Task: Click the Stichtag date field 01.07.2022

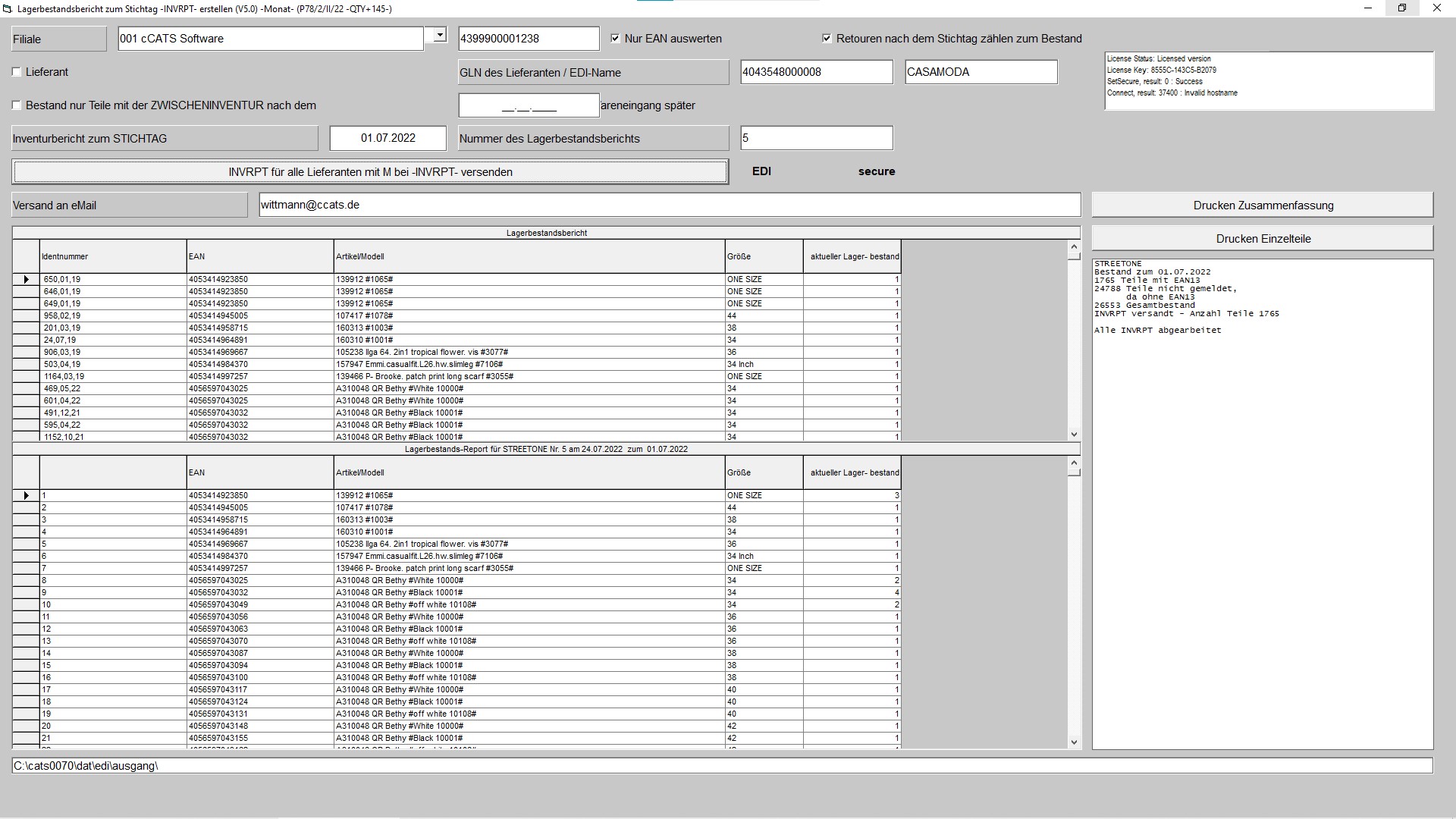Action: point(388,138)
